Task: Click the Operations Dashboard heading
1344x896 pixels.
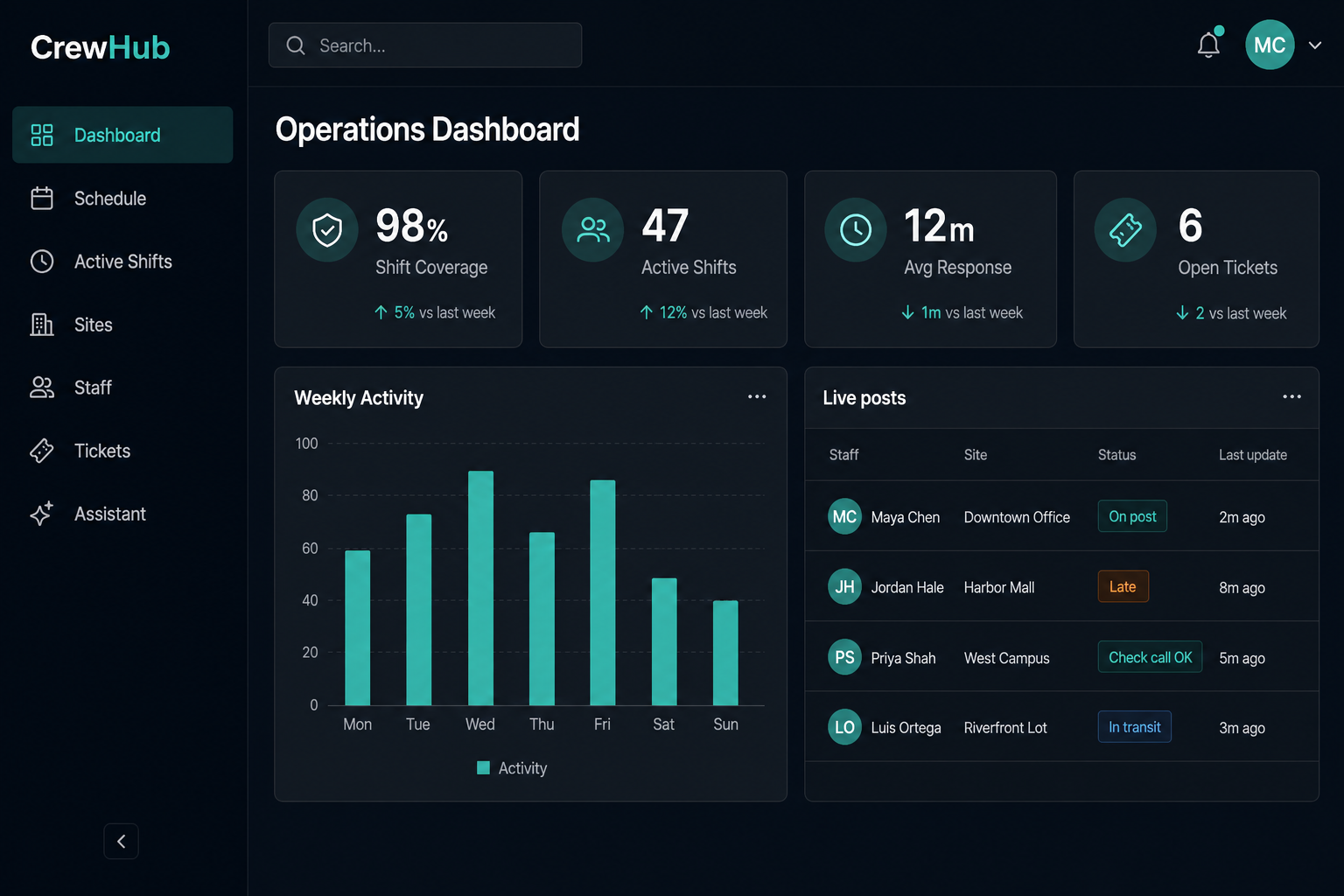Action: coord(427,129)
